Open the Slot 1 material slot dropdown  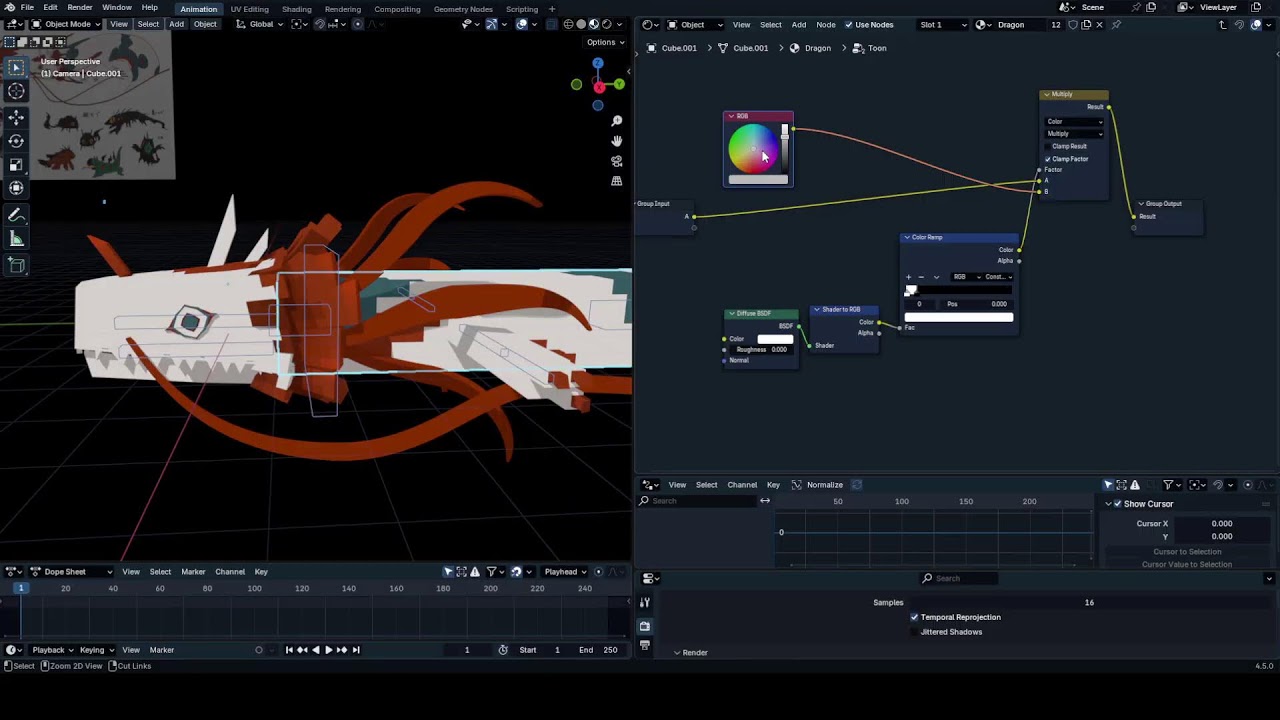[x=943, y=25]
